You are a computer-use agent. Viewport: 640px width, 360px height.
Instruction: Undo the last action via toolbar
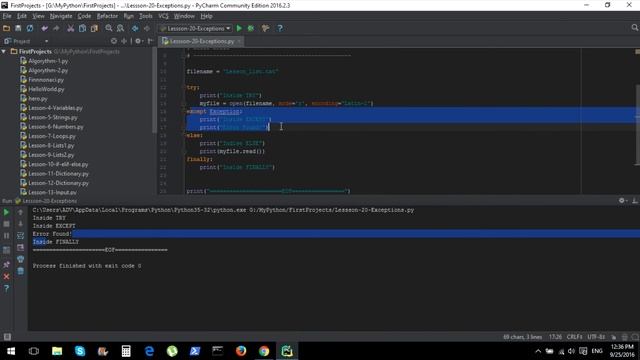pyautogui.click(x=44, y=28)
